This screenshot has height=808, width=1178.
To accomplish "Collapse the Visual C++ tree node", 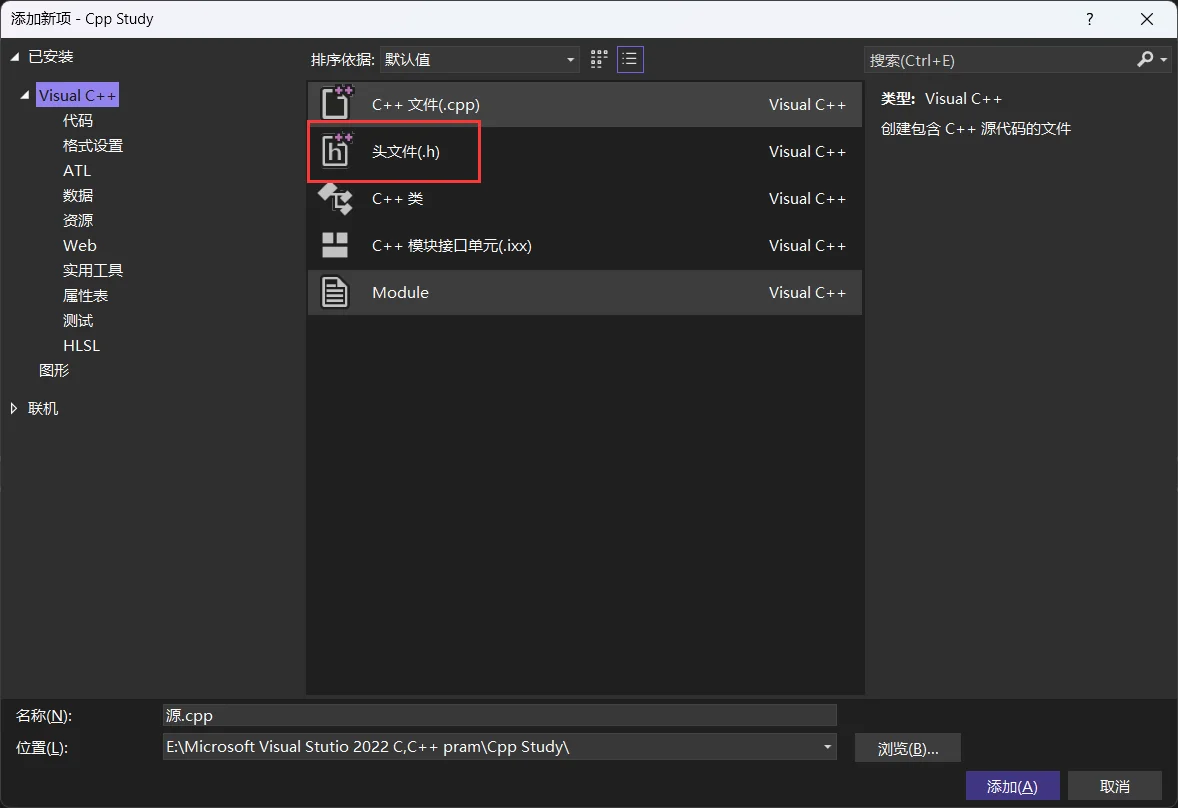I will (x=25, y=95).
